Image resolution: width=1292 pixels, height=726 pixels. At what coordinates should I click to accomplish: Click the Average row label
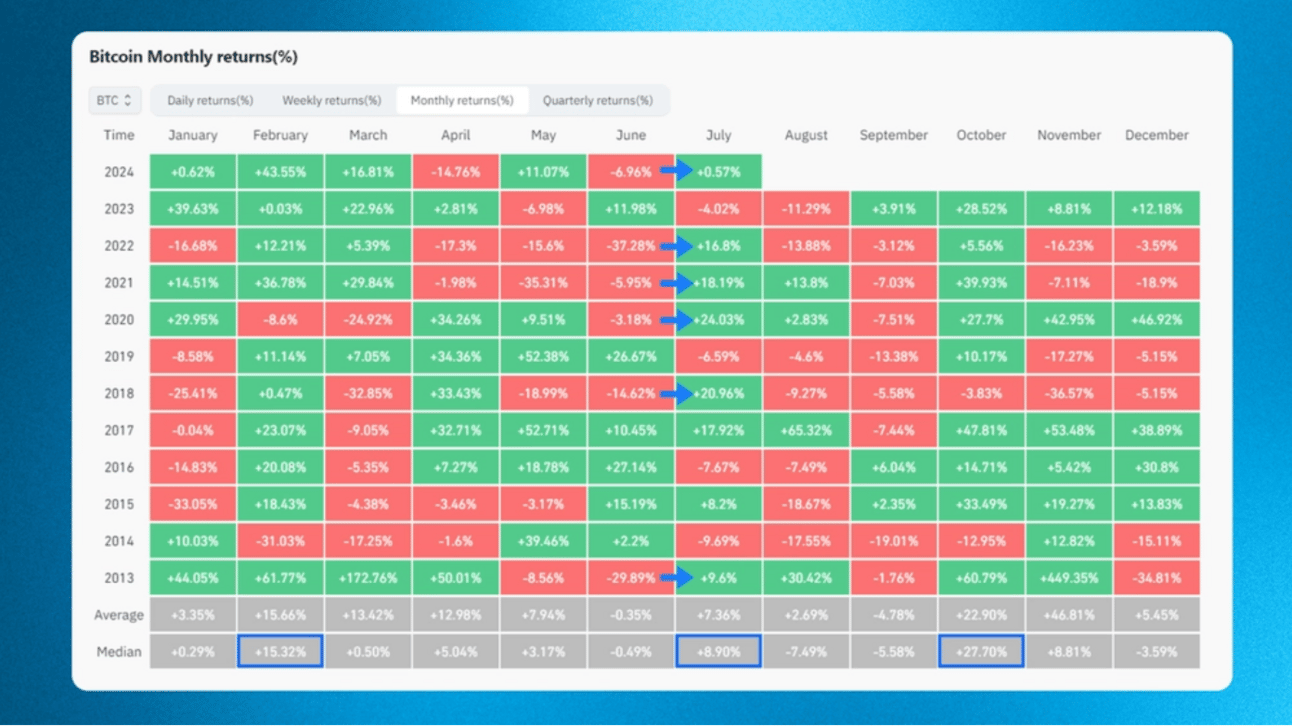[x=119, y=615]
